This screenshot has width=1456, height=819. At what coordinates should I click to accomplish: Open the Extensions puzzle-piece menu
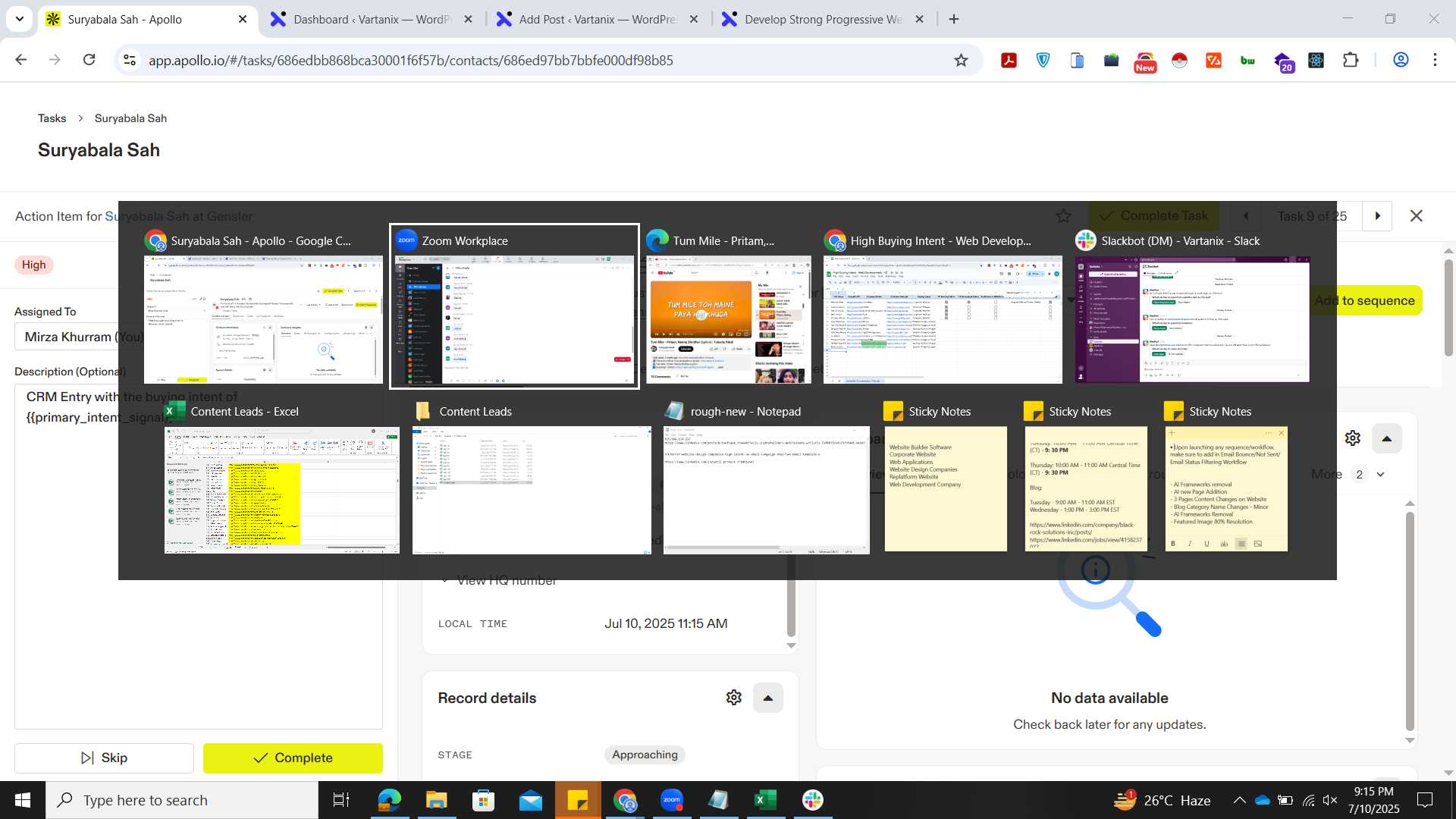point(1351,60)
